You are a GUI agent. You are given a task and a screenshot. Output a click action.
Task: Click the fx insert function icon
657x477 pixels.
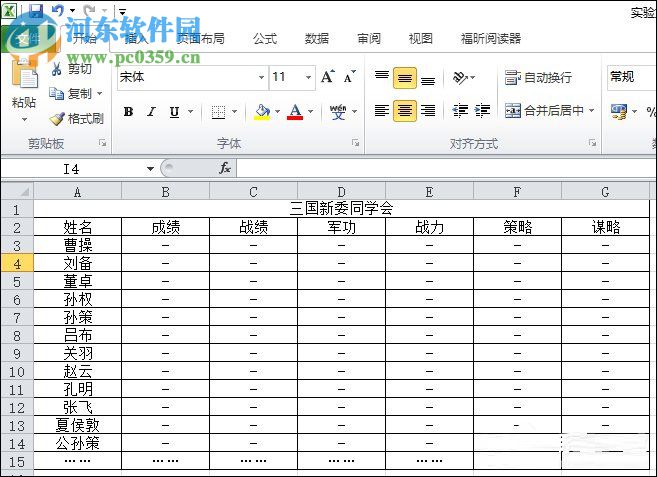225,169
